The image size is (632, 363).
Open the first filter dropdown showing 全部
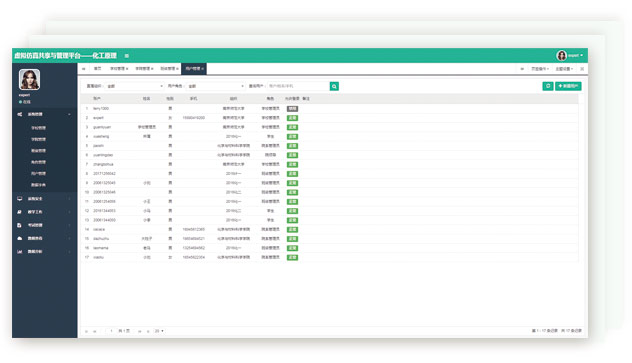(x=135, y=86)
